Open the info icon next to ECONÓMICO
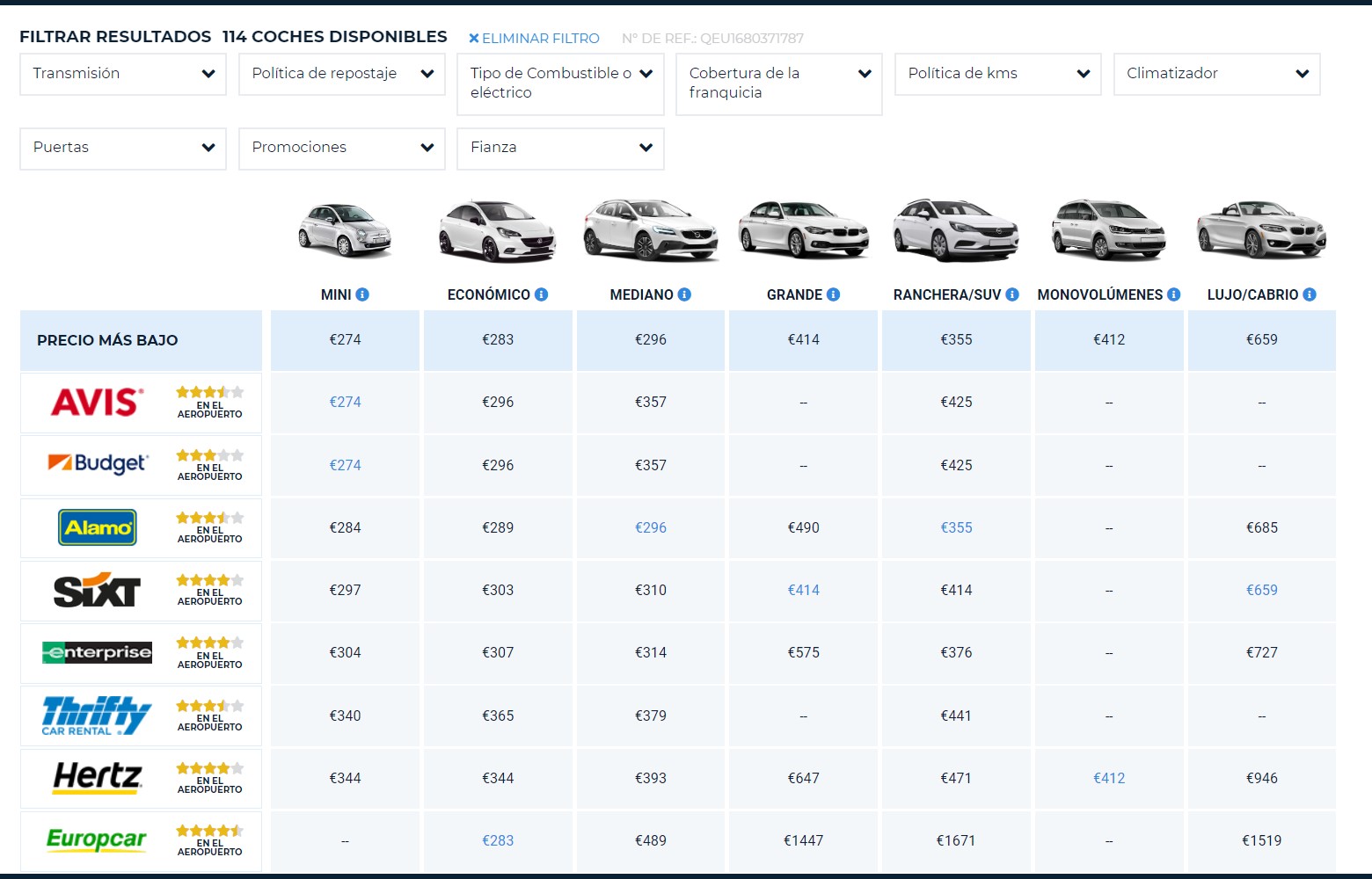Screen dimensions: 1372x879 coord(542,294)
